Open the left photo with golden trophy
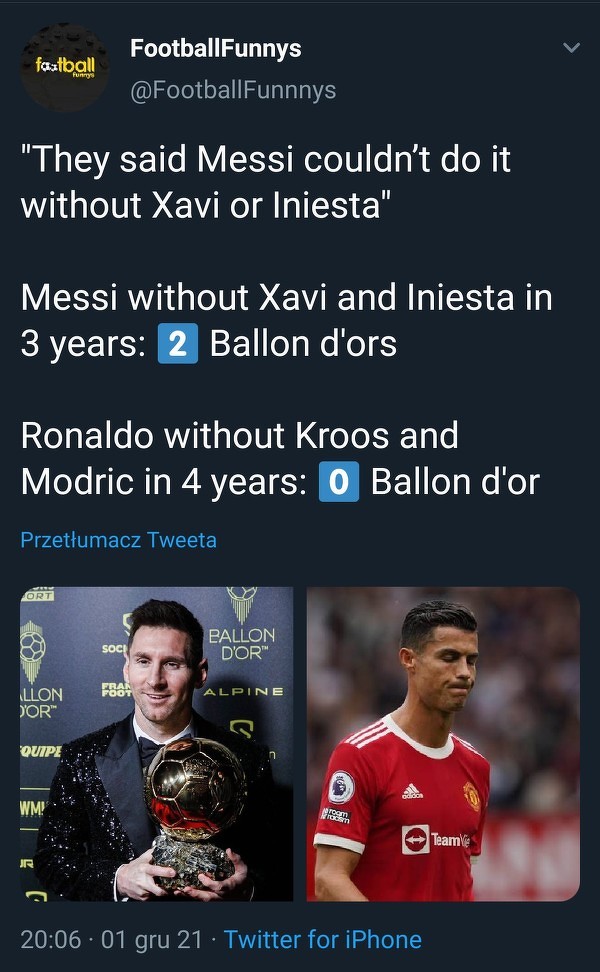The image size is (600, 972). point(157,743)
